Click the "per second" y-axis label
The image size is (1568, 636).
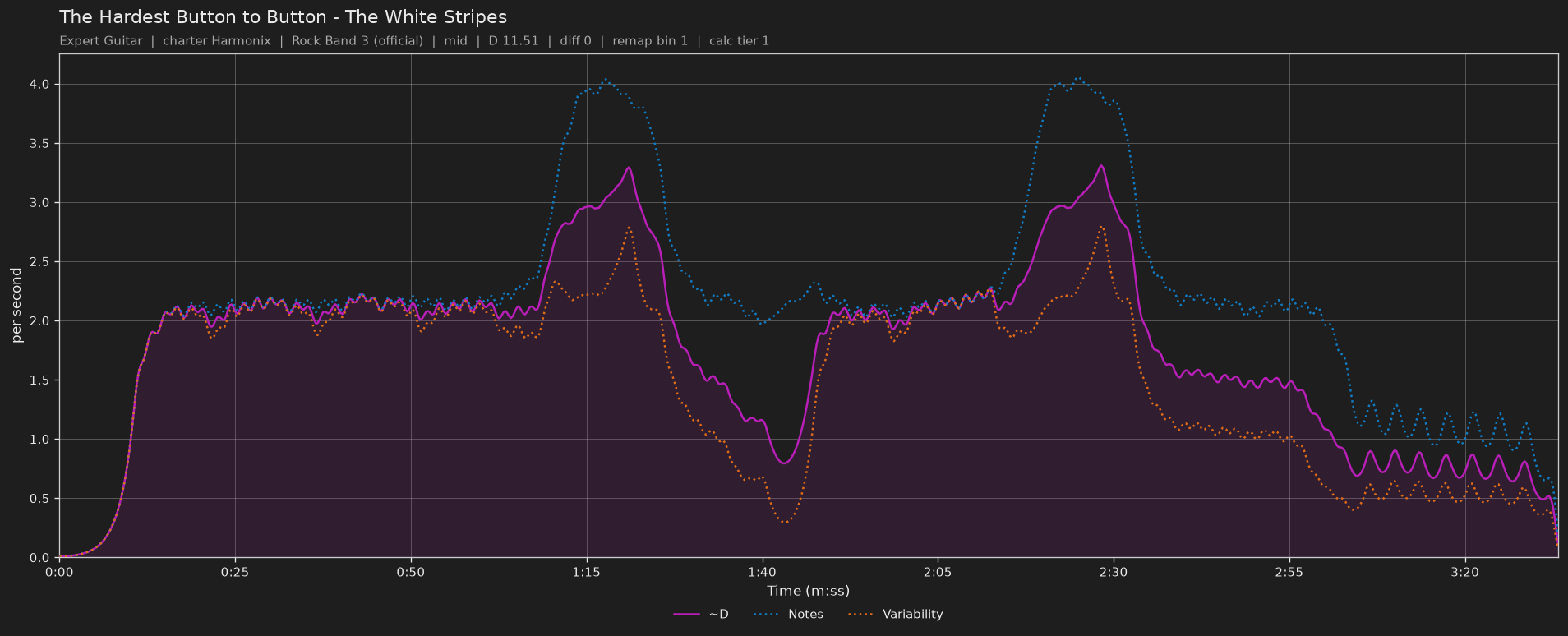(x=16, y=306)
